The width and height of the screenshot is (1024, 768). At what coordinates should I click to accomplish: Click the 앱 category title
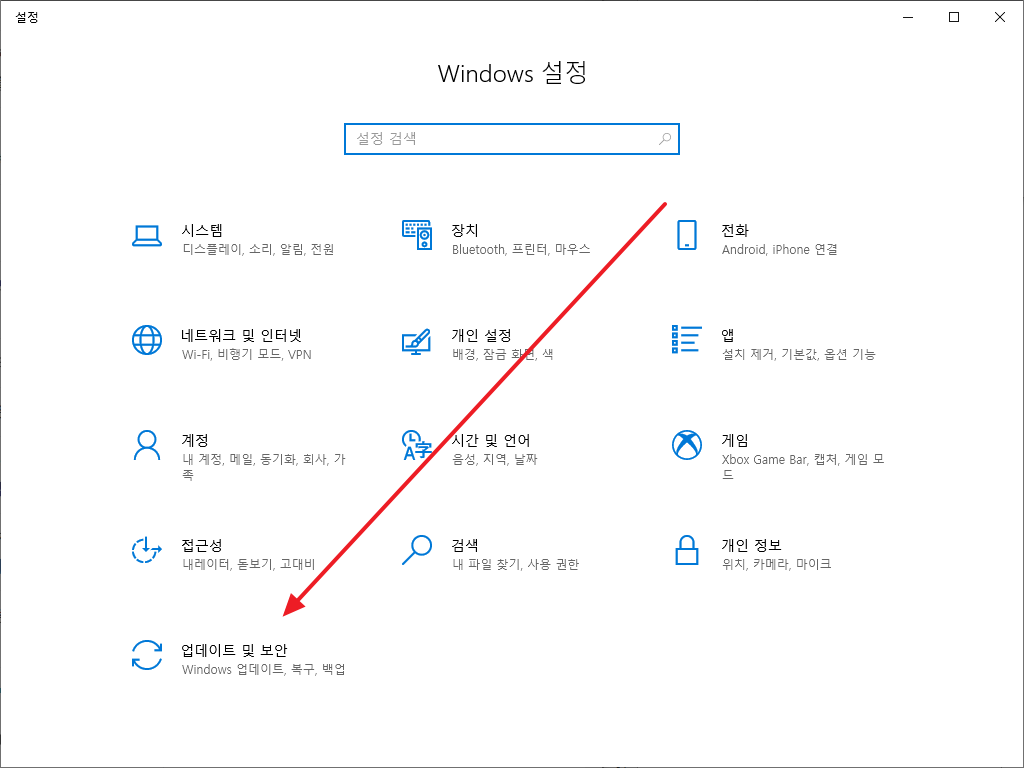pos(728,336)
